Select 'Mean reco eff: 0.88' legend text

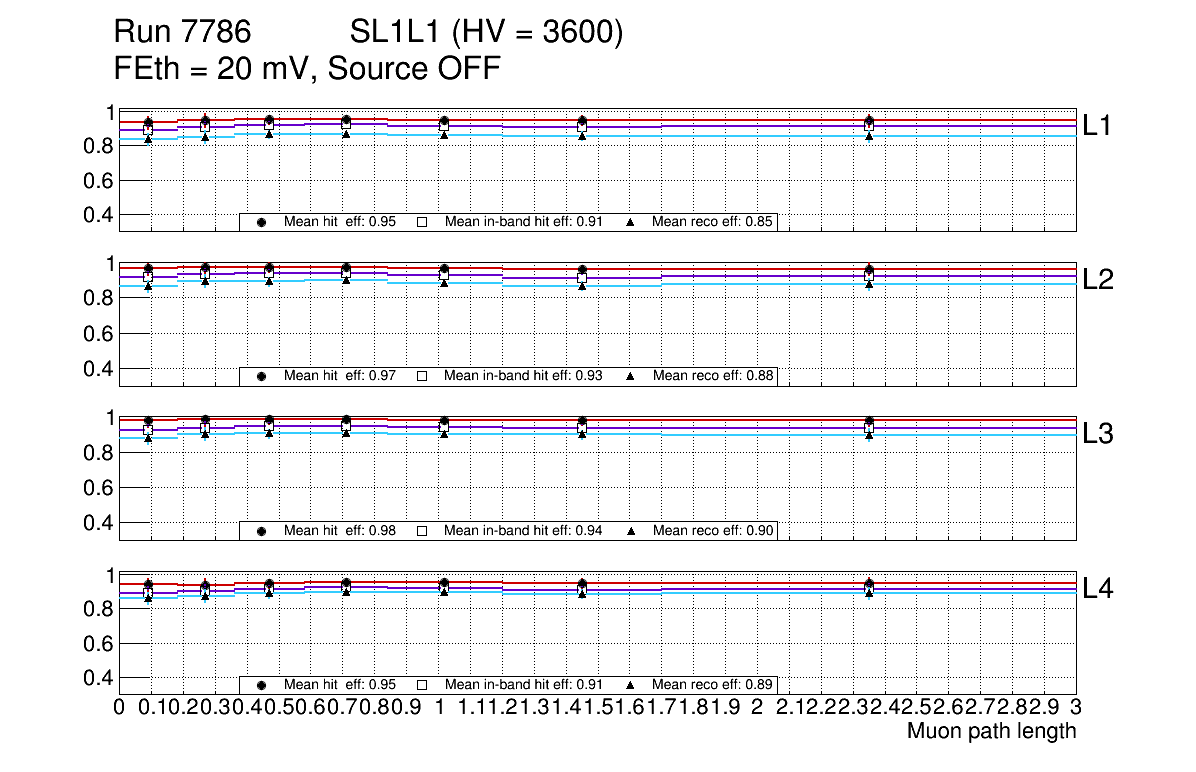point(712,376)
